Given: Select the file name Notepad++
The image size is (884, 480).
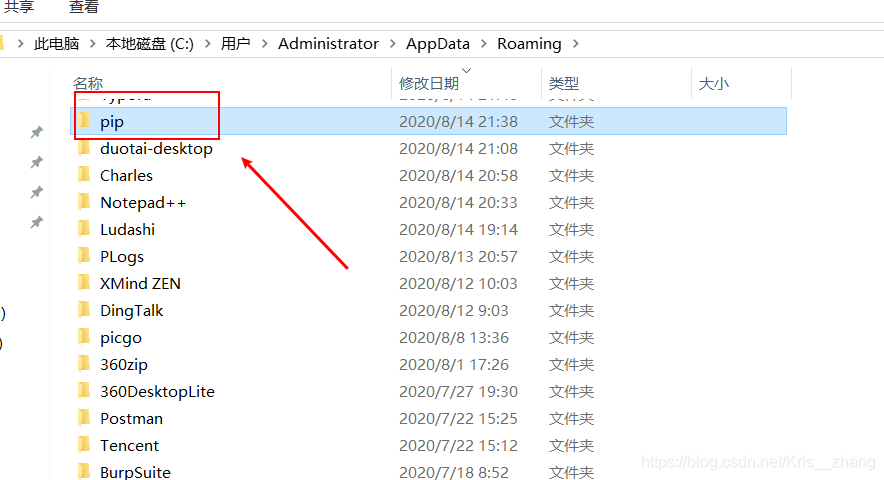Looking at the screenshot, I should pos(143,202).
